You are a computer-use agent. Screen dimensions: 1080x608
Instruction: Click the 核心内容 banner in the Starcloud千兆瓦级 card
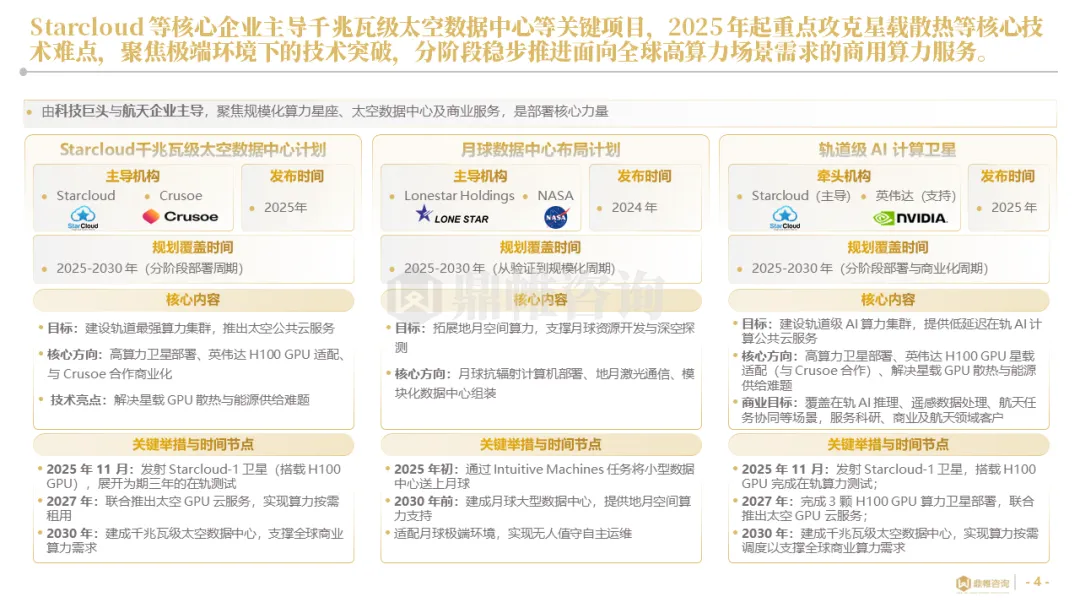coord(194,300)
